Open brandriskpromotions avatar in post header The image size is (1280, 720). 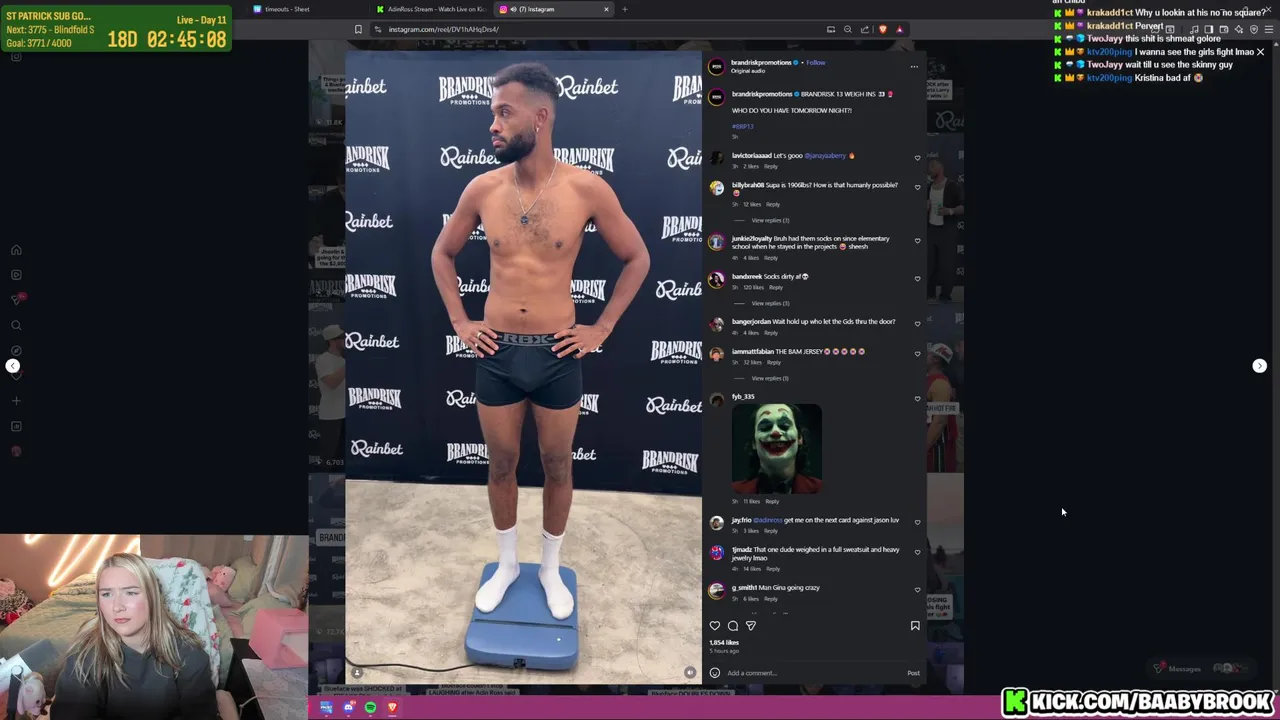pyautogui.click(x=716, y=67)
